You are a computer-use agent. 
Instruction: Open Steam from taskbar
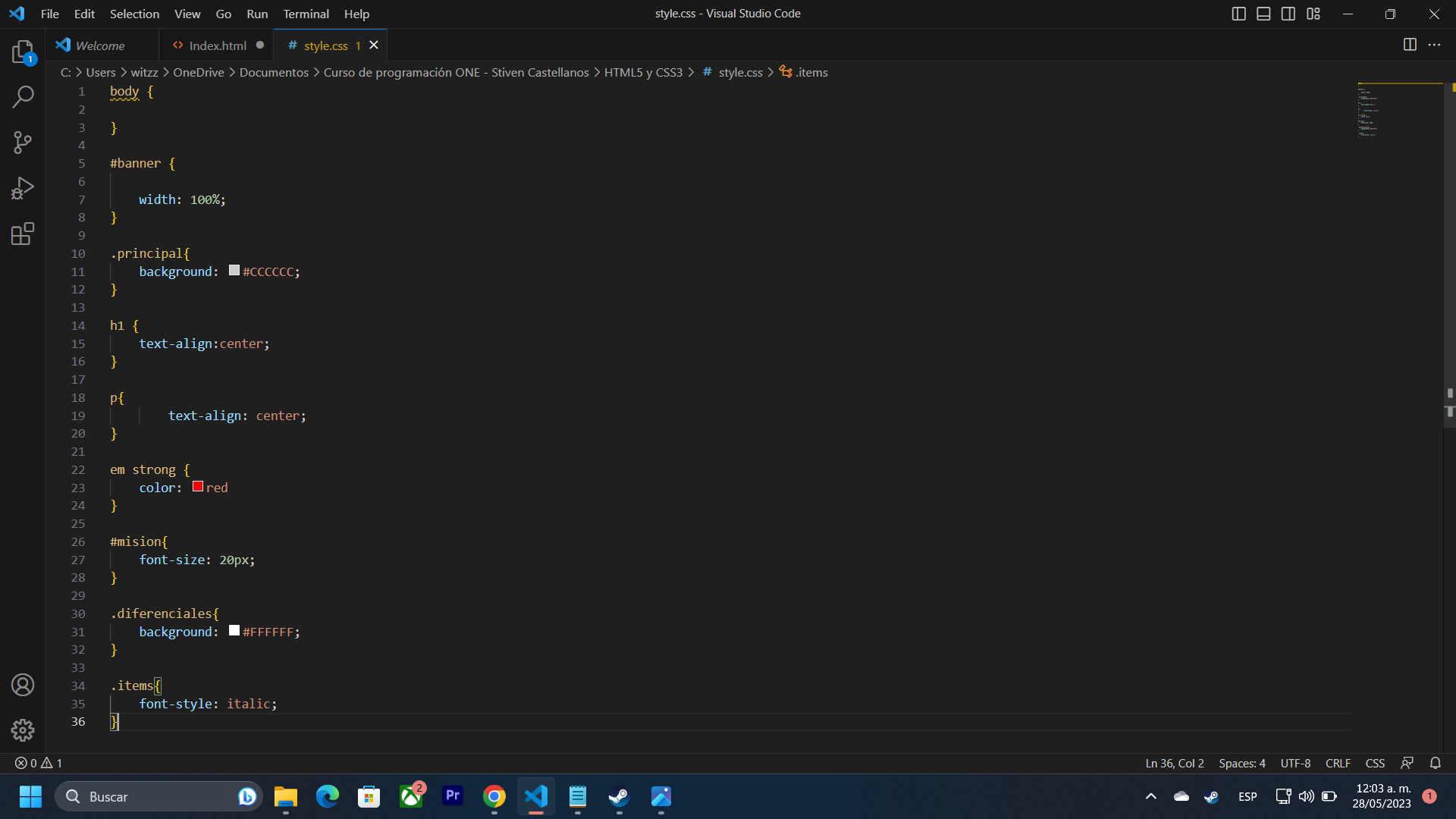(620, 796)
